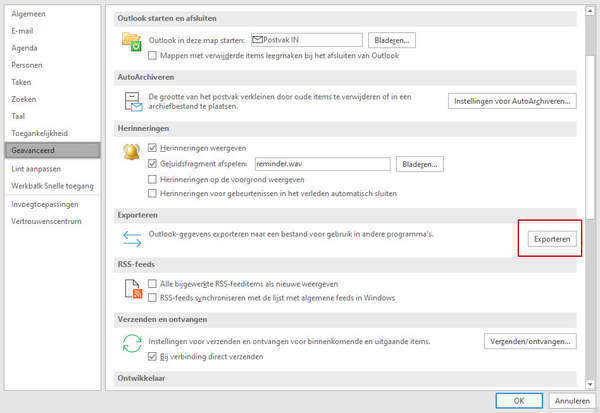Go to Taken options

pyautogui.click(x=52, y=82)
